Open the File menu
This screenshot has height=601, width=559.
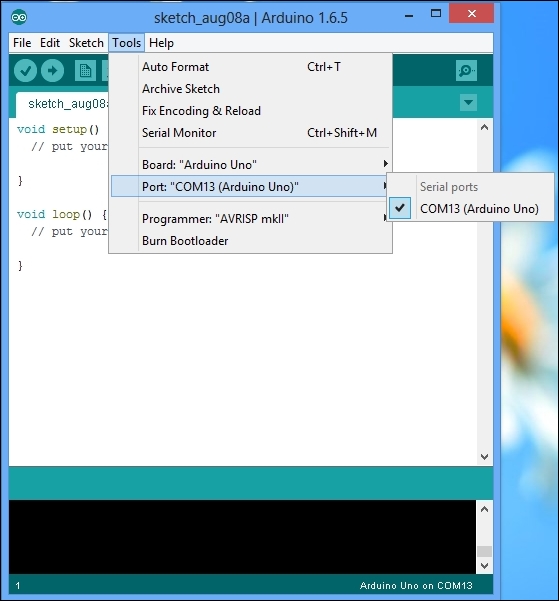pos(22,43)
